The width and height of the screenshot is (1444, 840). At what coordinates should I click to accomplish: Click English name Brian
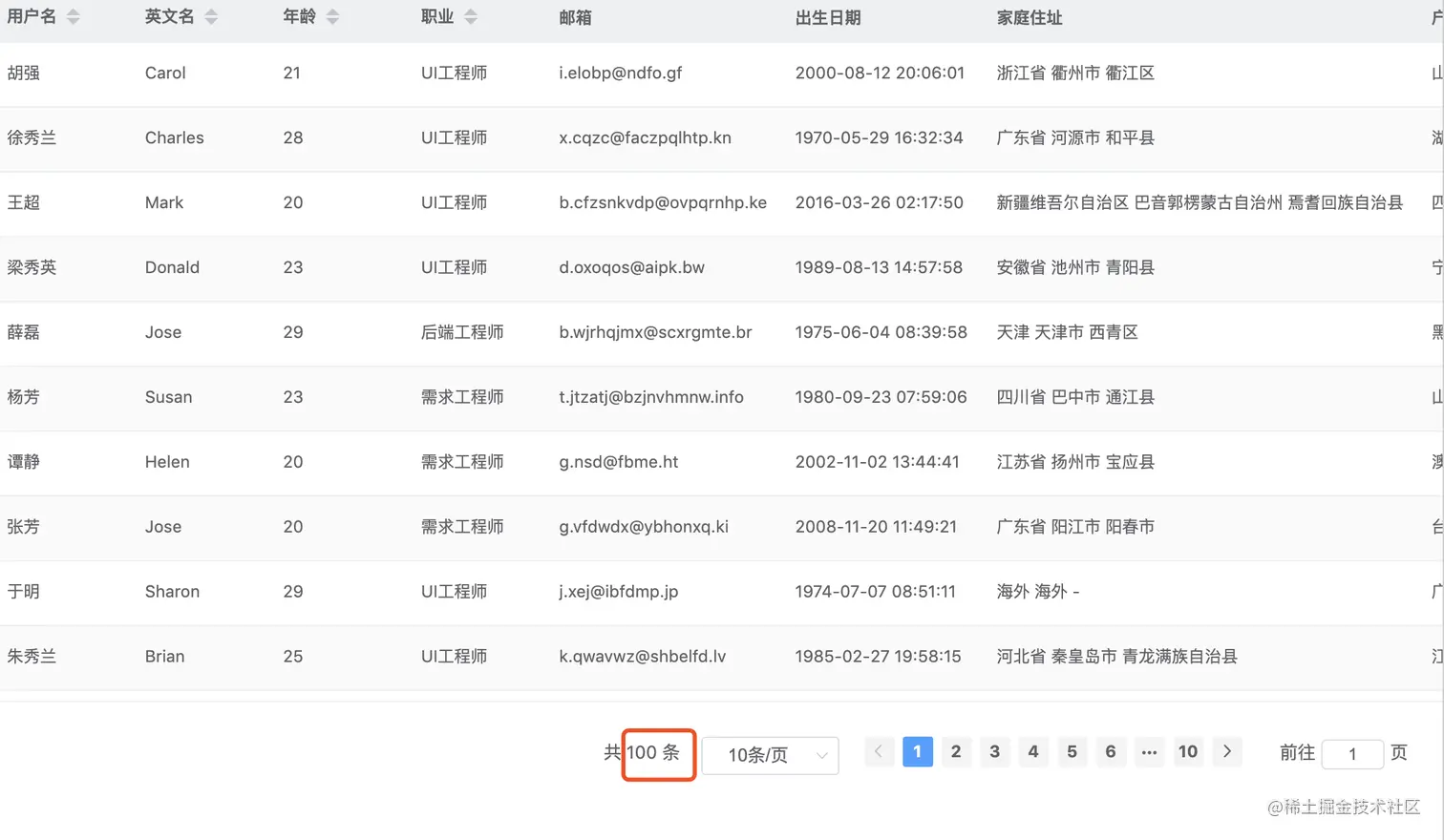[164, 657]
